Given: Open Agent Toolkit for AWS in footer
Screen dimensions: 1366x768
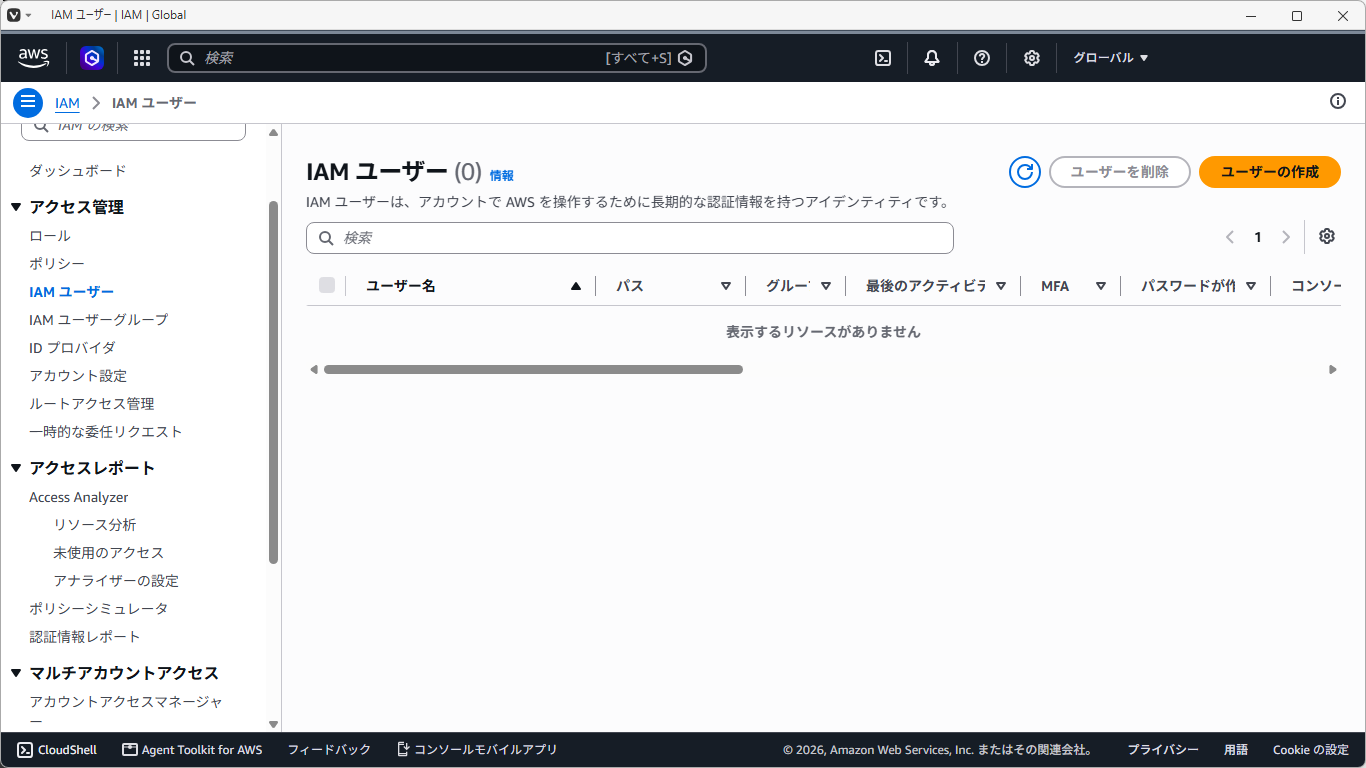Looking at the screenshot, I should click(x=192, y=750).
